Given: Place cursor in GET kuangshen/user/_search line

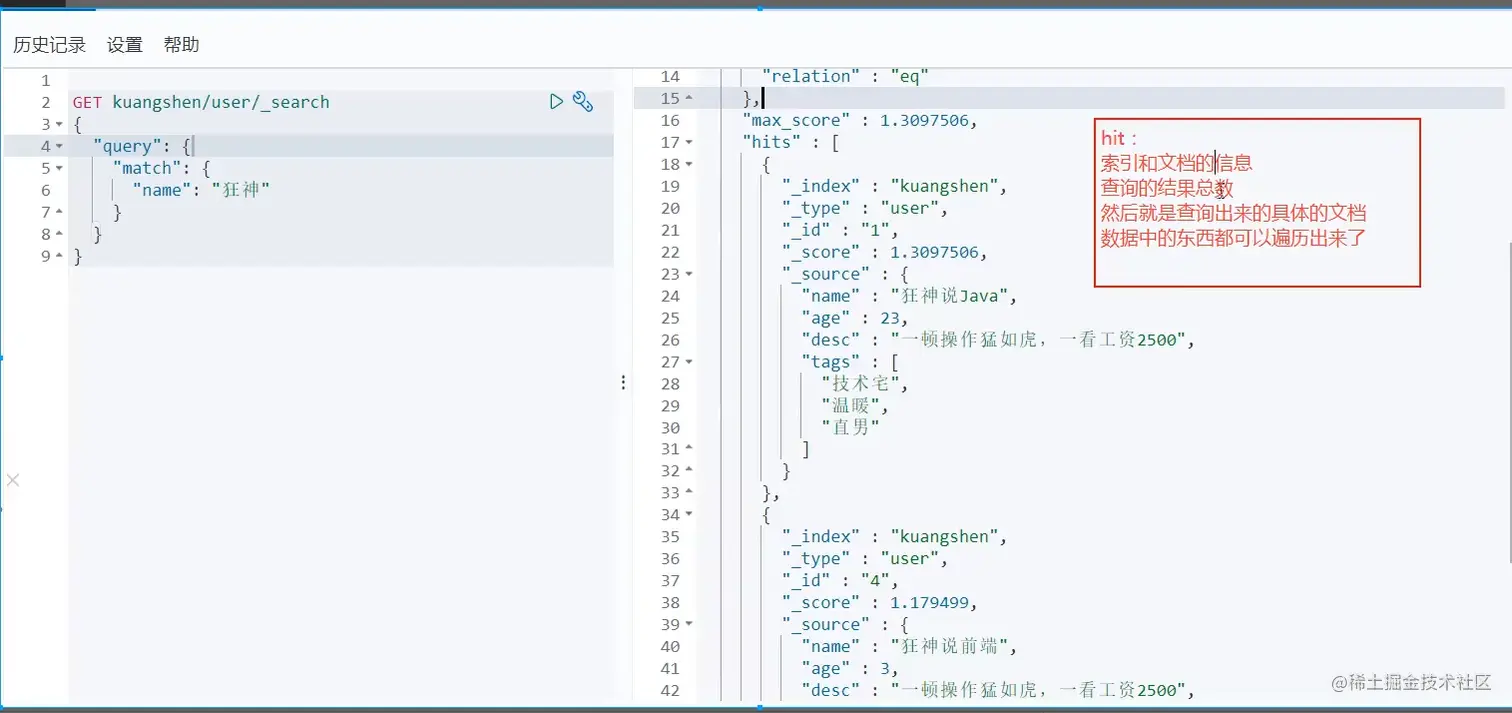Looking at the screenshot, I should click(x=201, y=102).
